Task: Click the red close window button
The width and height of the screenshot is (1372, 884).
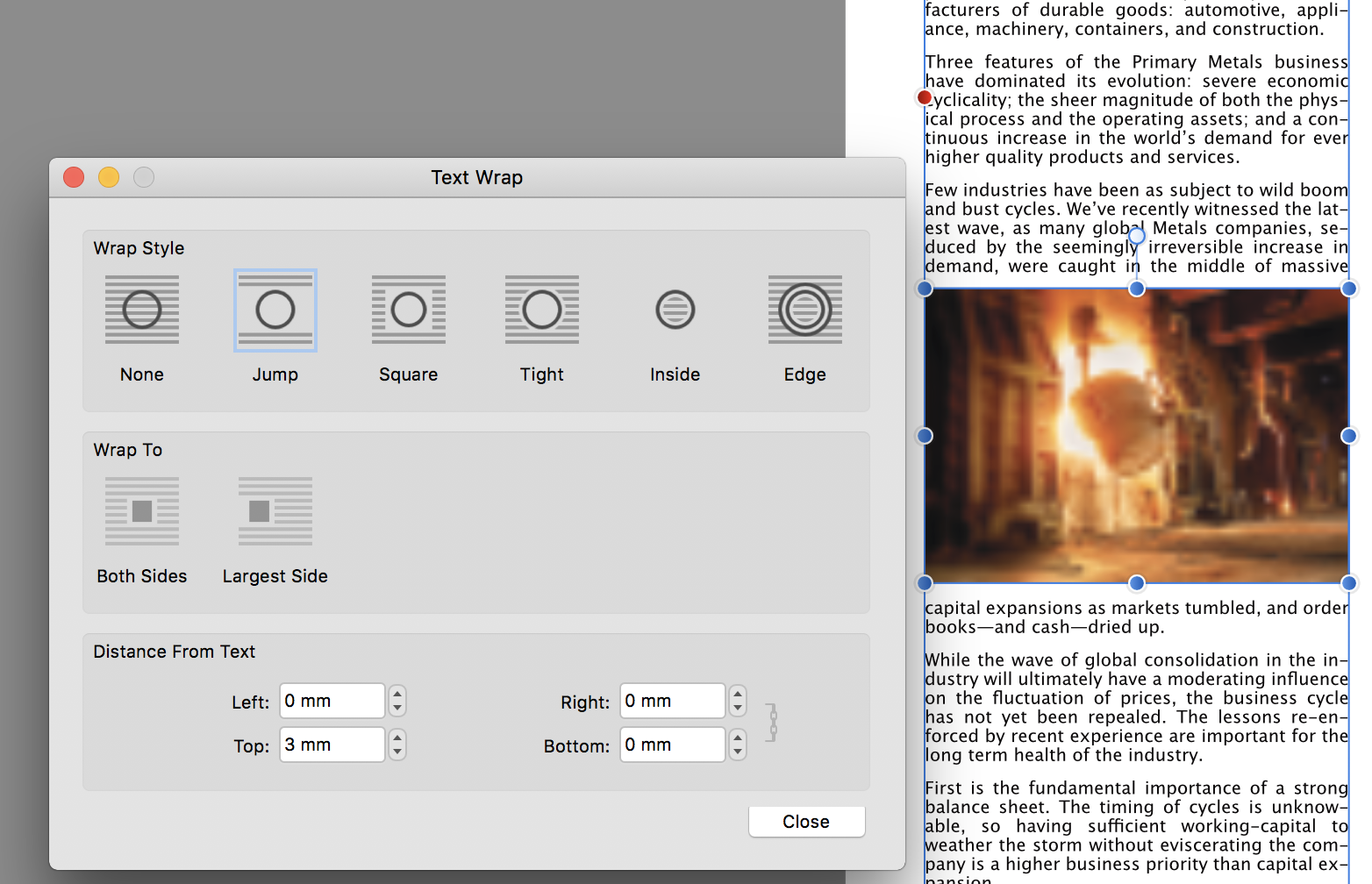Action: pos(74,177)
